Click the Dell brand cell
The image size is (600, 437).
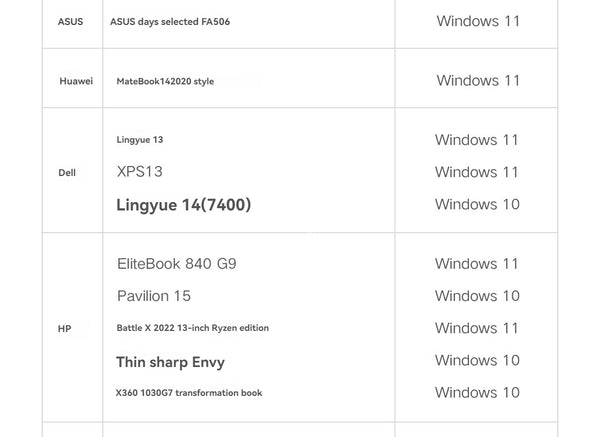(x=67, y=173)
